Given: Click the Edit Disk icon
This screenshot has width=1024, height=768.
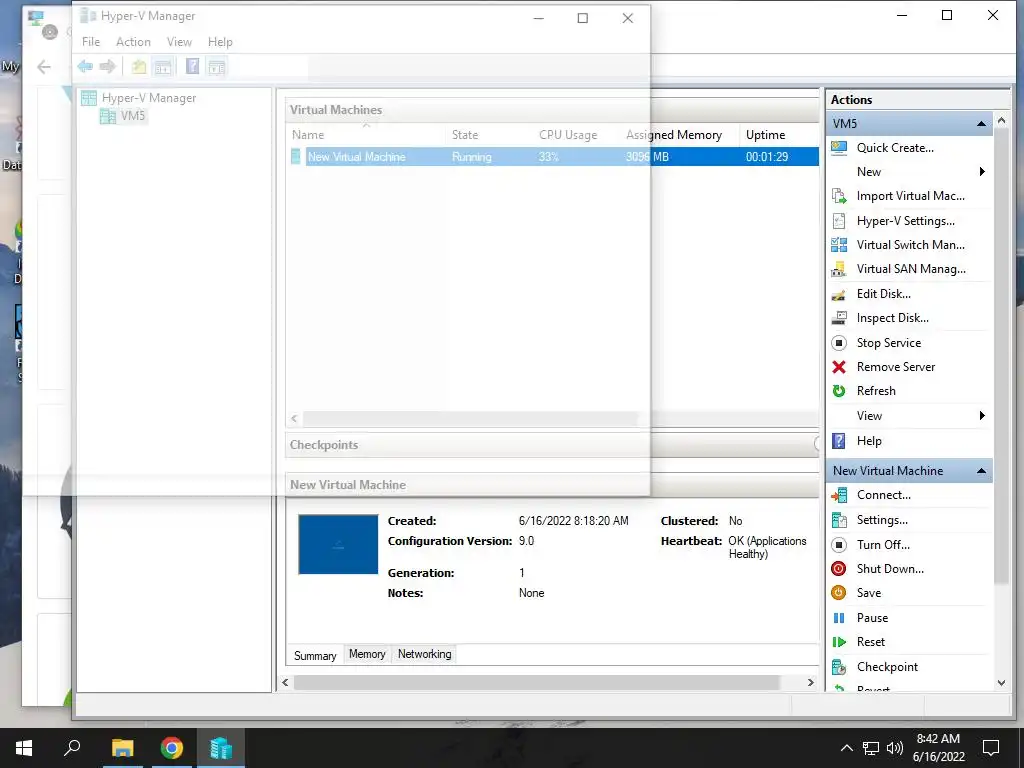Looking at the screenshot, I should [839, 294].
